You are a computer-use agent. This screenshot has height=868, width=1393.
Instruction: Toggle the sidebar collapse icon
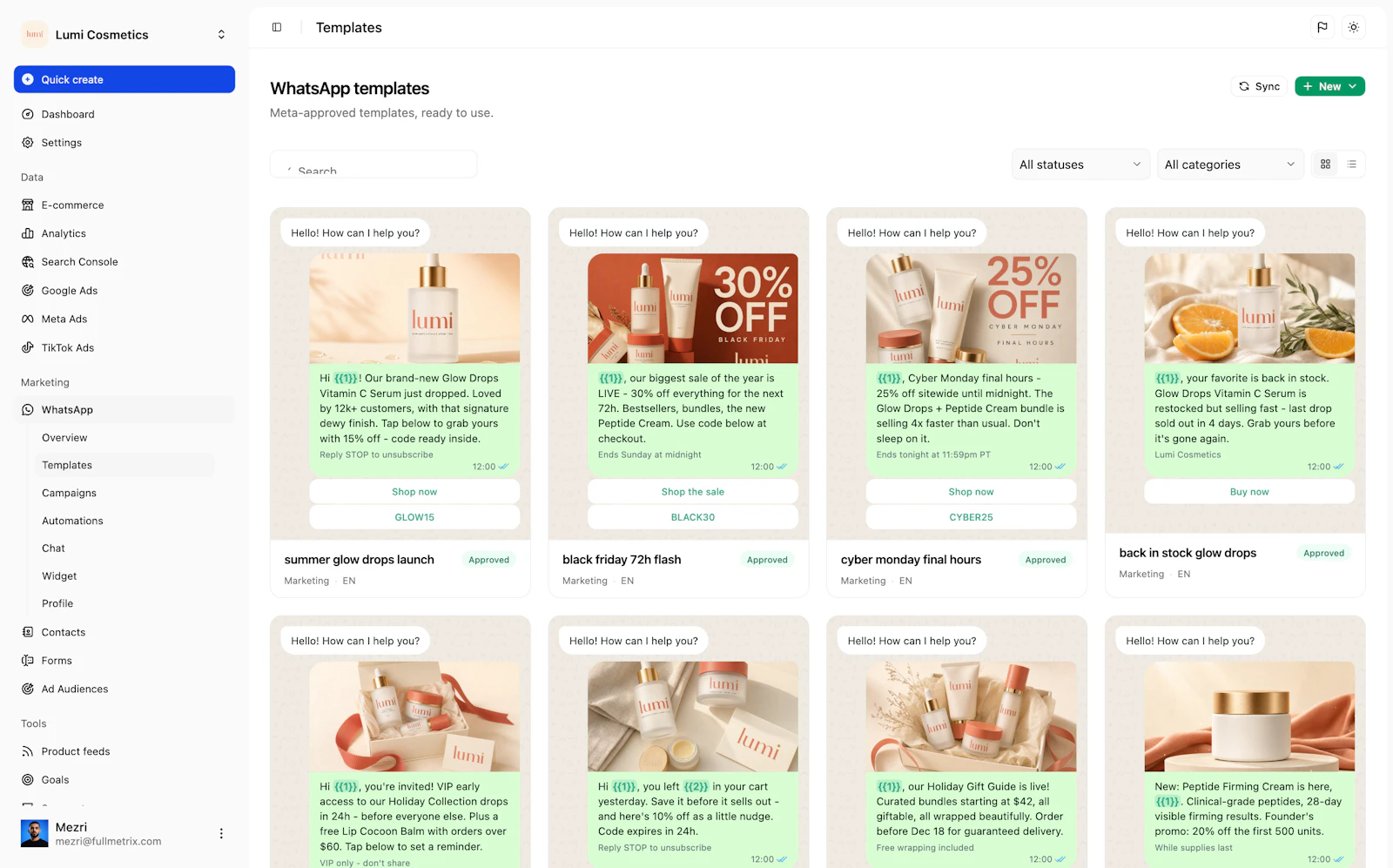(x=277, y=27)
